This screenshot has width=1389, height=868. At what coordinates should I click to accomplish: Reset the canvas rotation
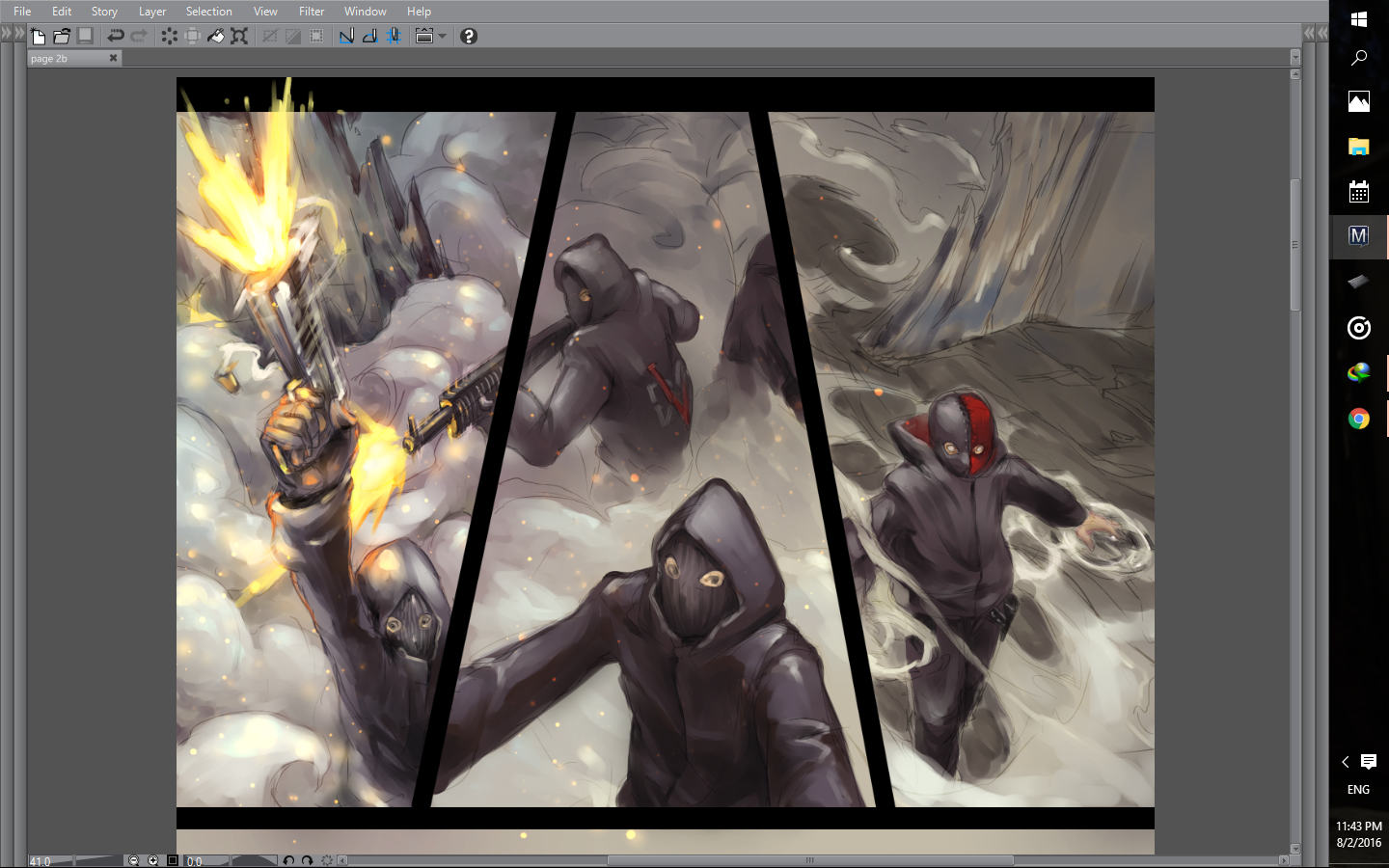click(x=327, y=860)
